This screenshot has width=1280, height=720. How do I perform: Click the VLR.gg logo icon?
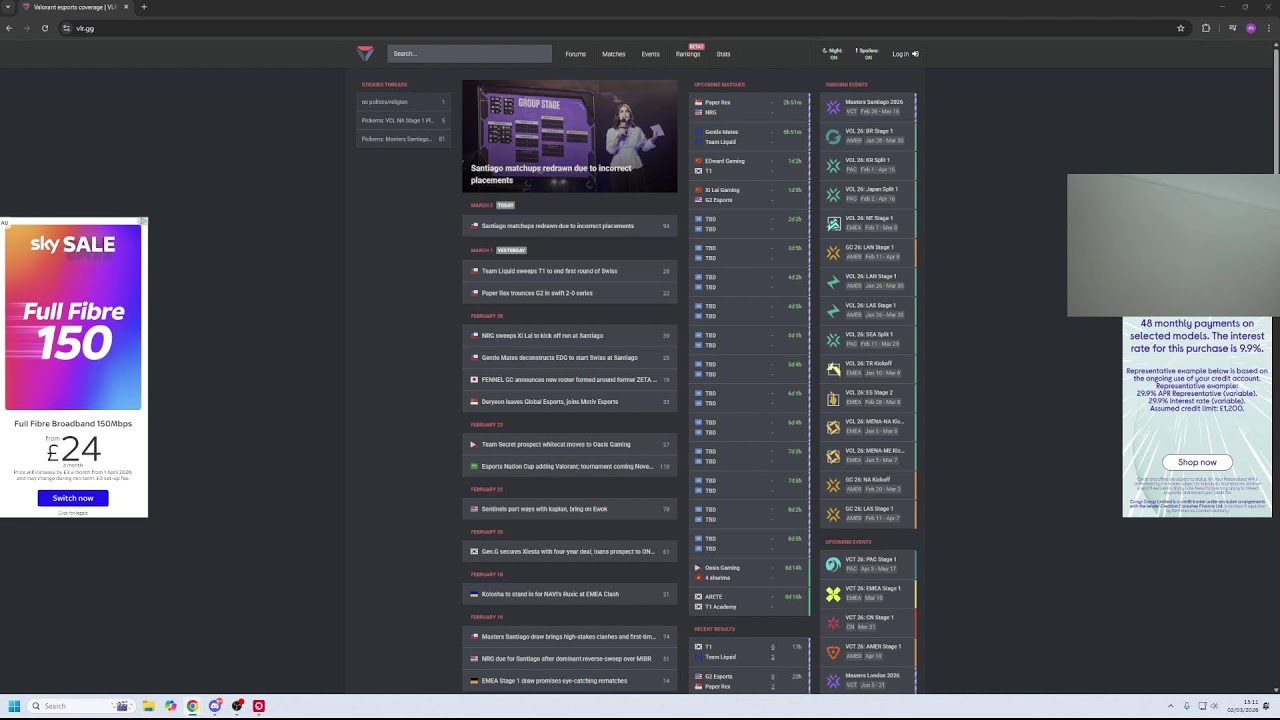(365, 53)
